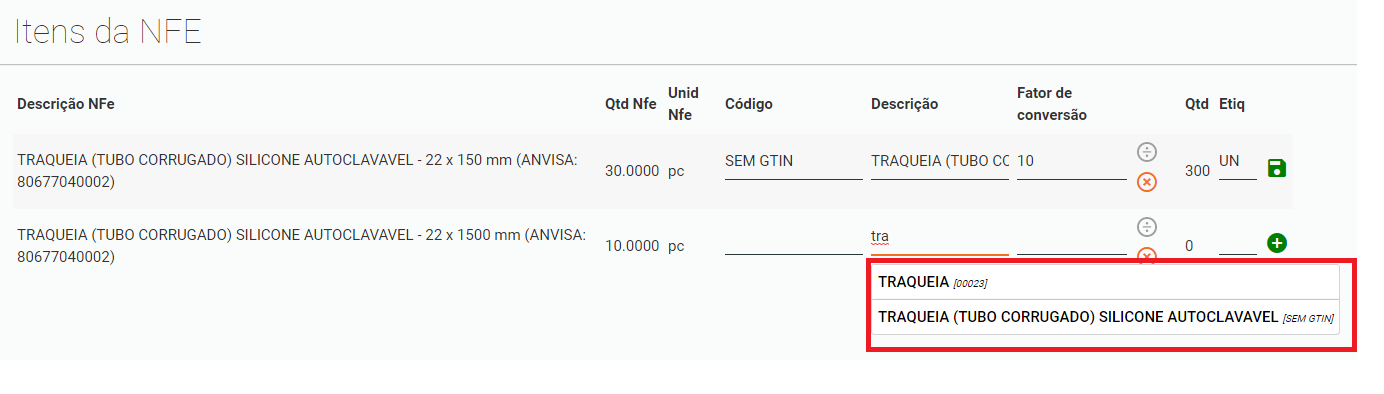
Task: Add the second item with green plus icon
Action: (1277, 243)
